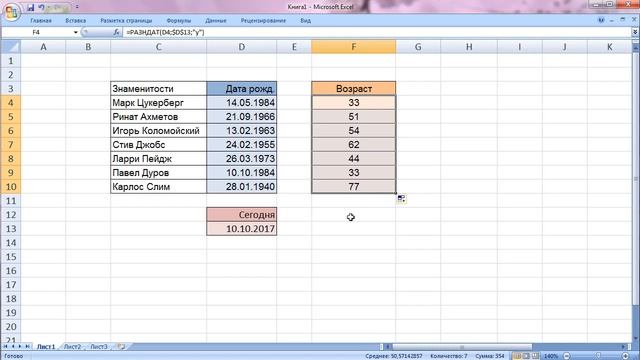Click the Select All corner triangle
Screen dimensions: 640x360
coord(11,47)
